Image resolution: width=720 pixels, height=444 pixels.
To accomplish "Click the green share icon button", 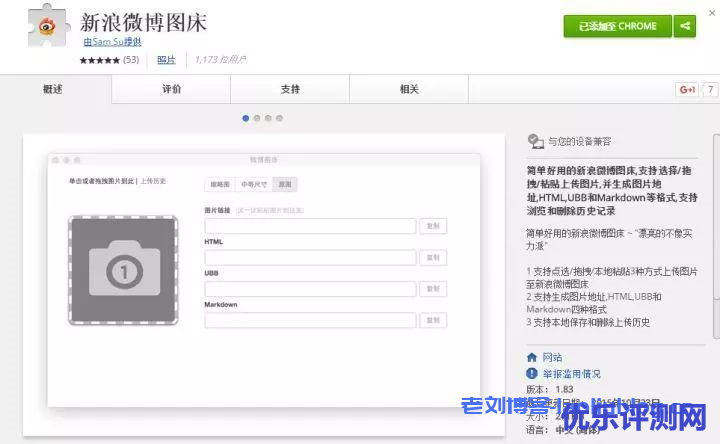I will (685, 27).
